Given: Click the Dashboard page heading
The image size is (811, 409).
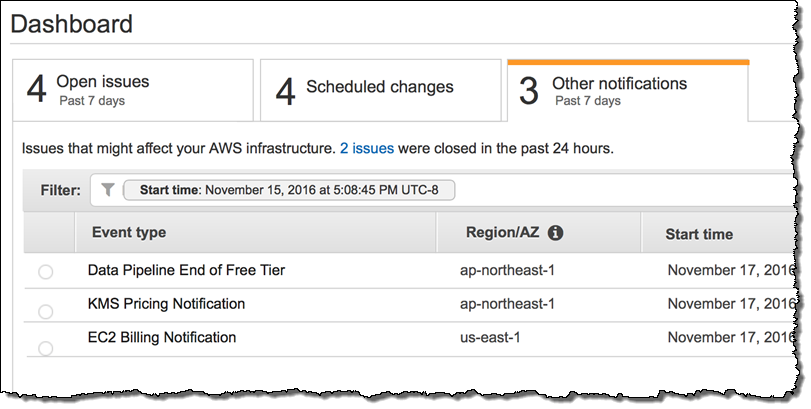Looking at the screenshot, I should (71, 23).
